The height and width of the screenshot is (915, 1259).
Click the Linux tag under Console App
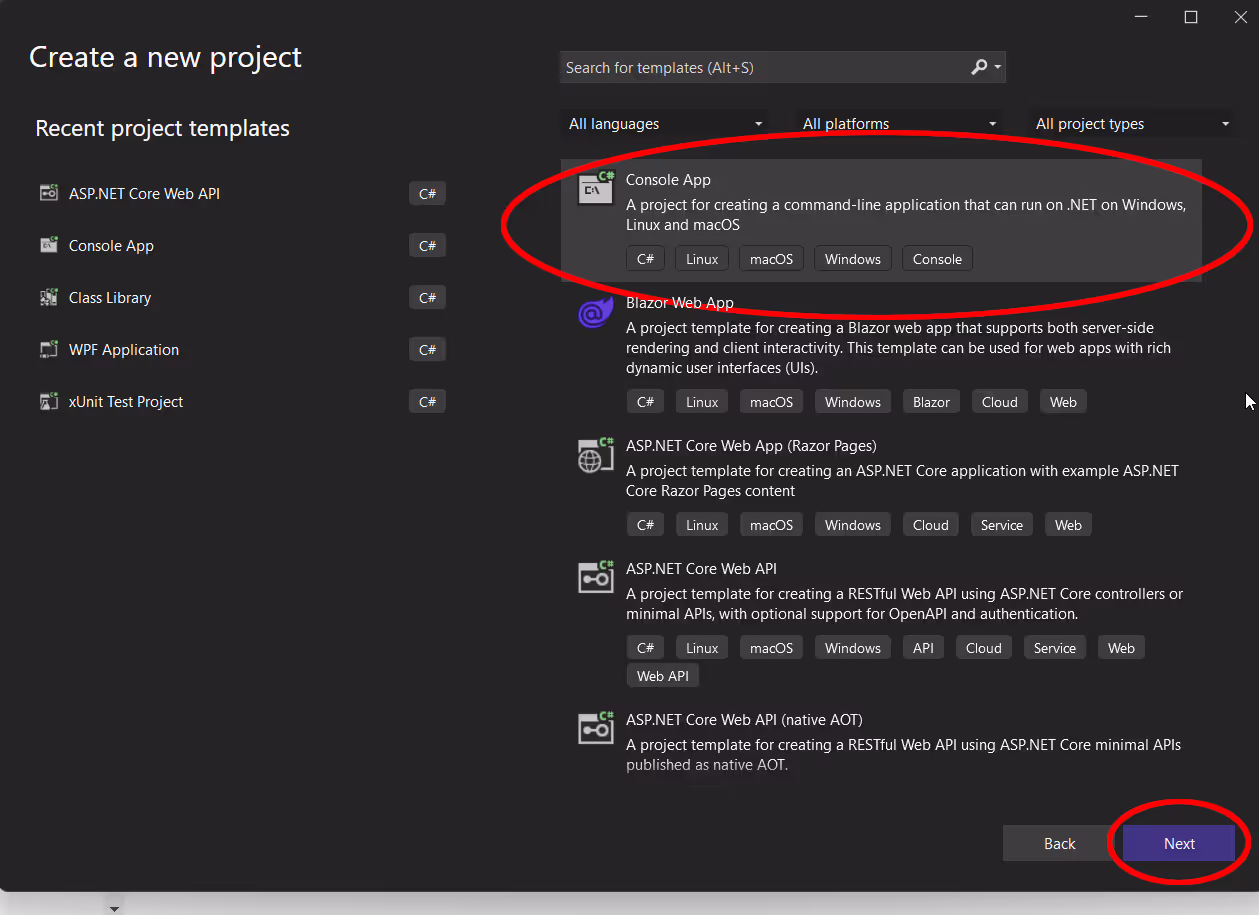[x=702, y=259]
